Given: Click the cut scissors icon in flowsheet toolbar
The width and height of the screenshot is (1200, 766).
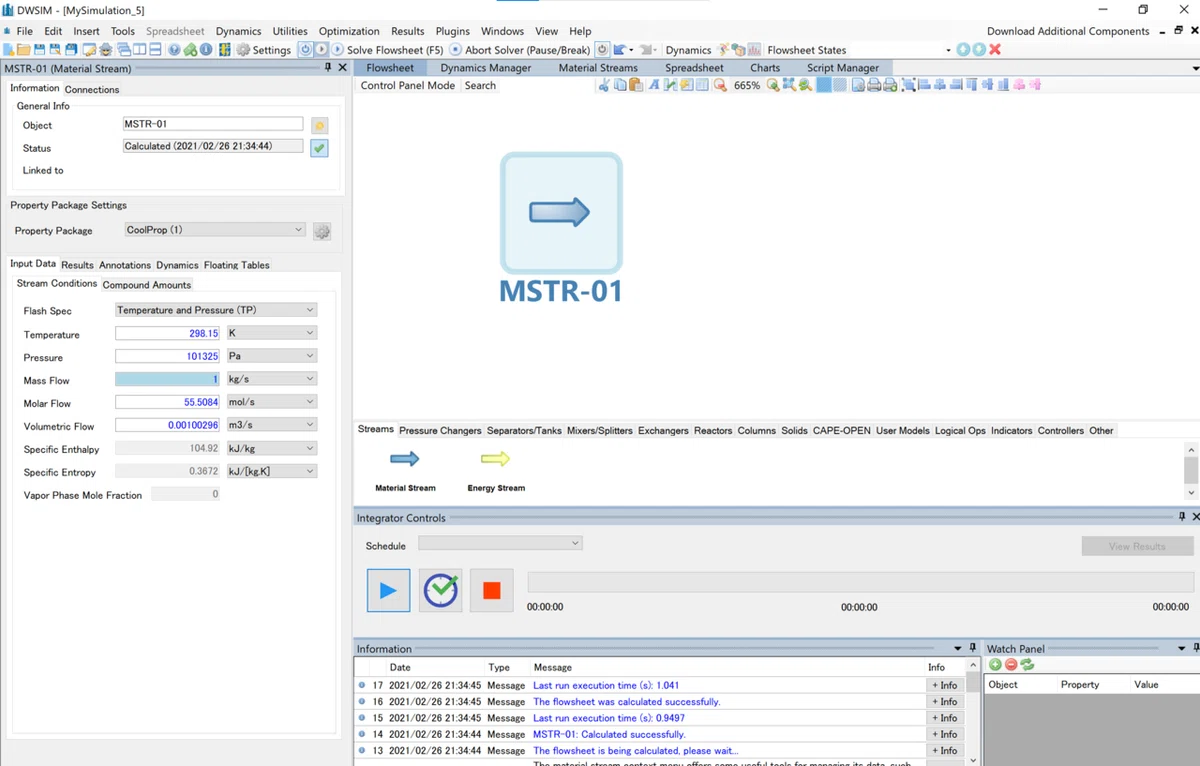Looking at the screenshot, I should pos(604,85).
